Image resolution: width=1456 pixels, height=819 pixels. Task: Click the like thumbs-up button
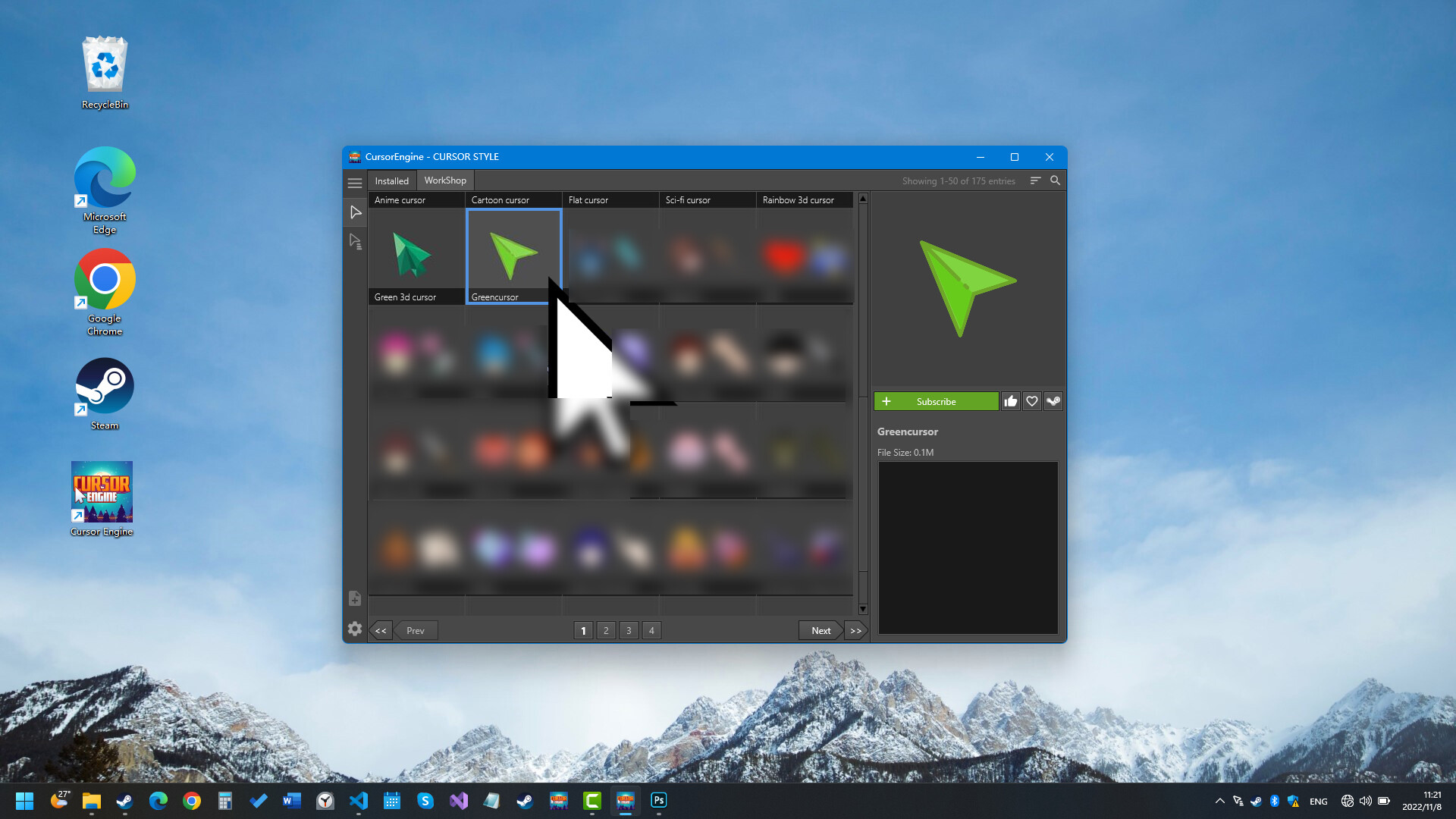(1010, 400)
